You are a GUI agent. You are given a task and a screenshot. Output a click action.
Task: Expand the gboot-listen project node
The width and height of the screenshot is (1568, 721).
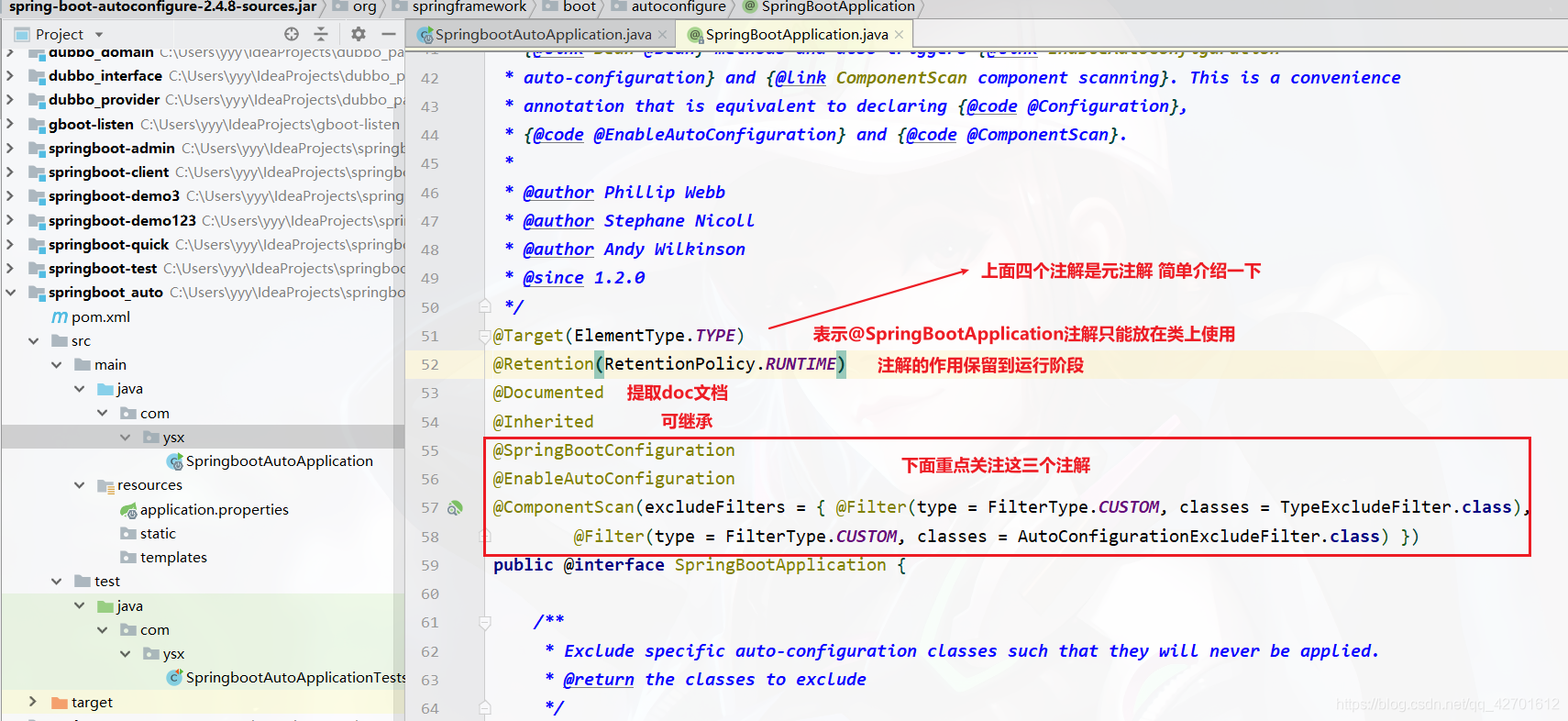pos(11,124)
